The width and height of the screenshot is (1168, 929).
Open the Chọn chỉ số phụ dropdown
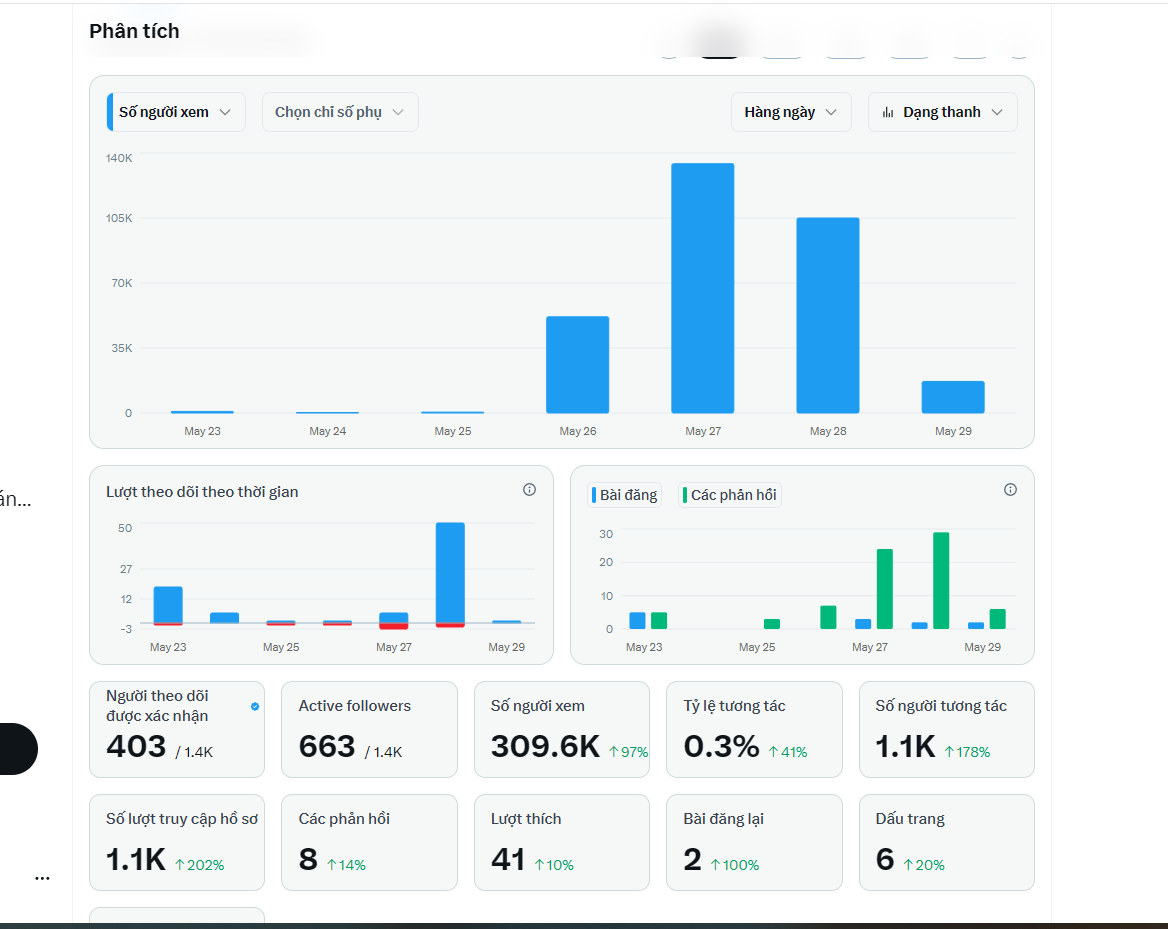pos(340,112)
